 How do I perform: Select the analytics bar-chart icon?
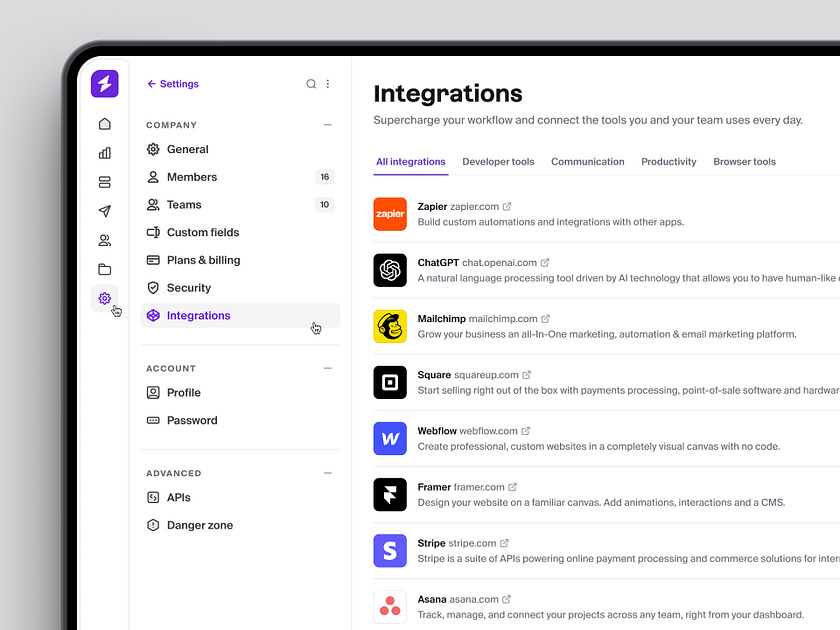(x=104, y=153)
